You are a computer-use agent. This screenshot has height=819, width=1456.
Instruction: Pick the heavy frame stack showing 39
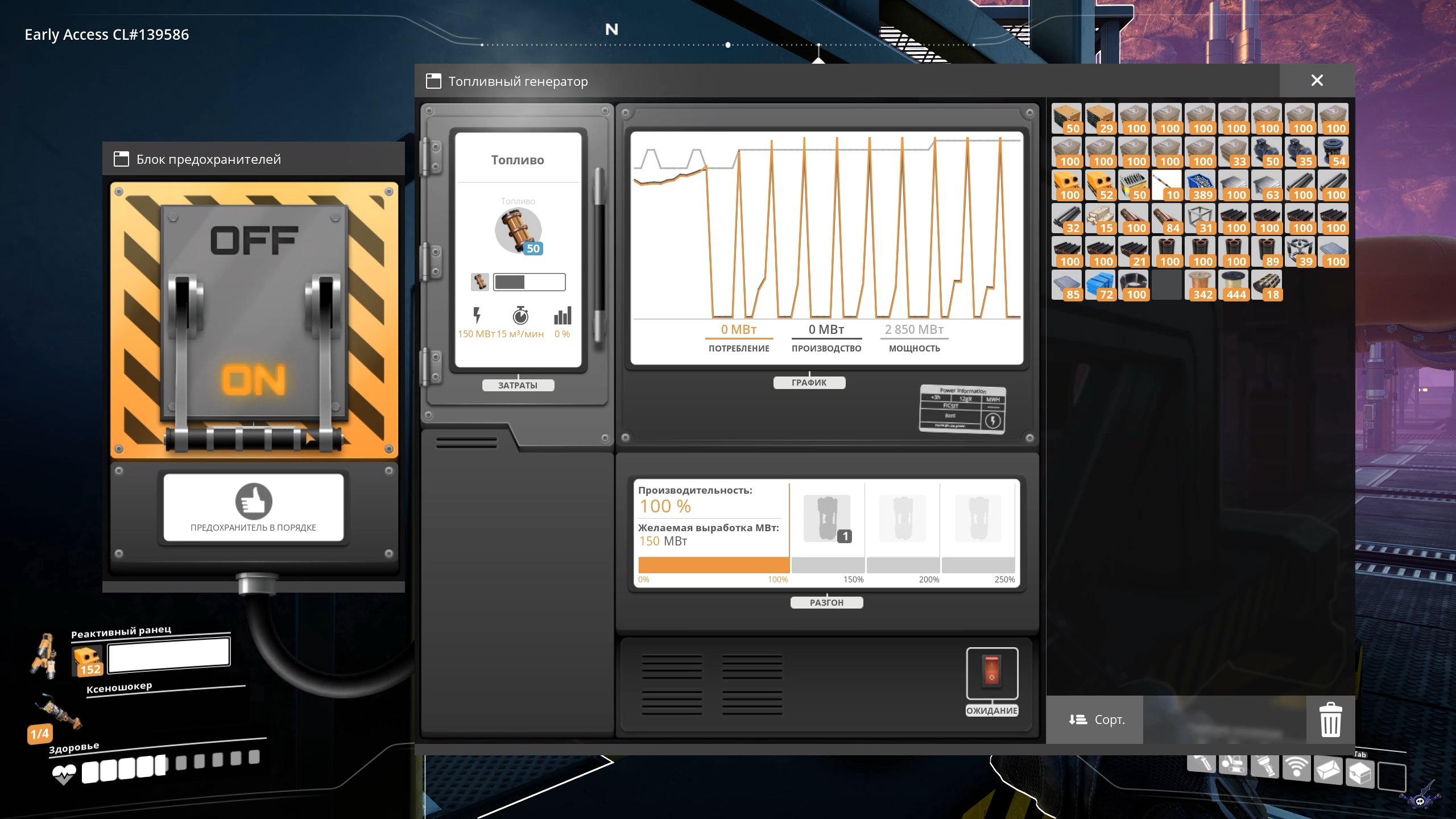(1300, 252)
